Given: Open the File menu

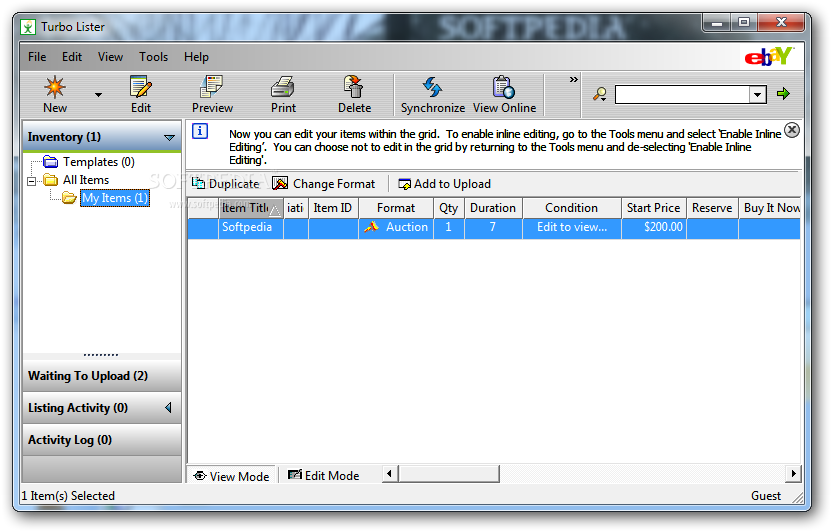Looking at the screenshot, I should point(37,57).
